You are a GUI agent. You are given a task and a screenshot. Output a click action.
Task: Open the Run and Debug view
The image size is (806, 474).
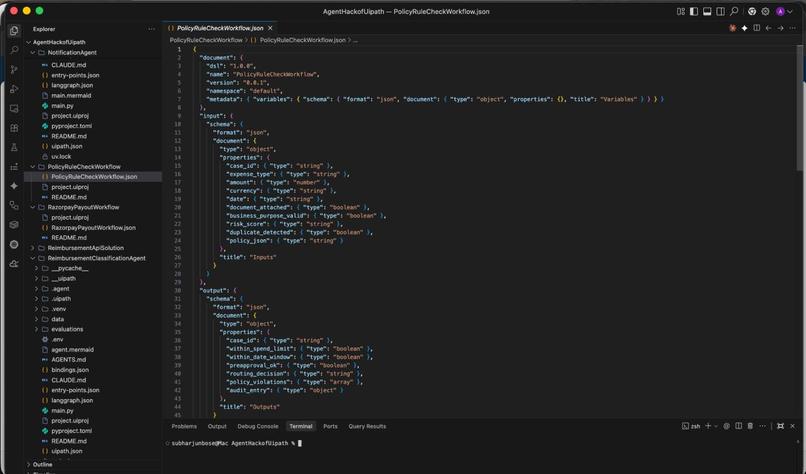[14, 89]
